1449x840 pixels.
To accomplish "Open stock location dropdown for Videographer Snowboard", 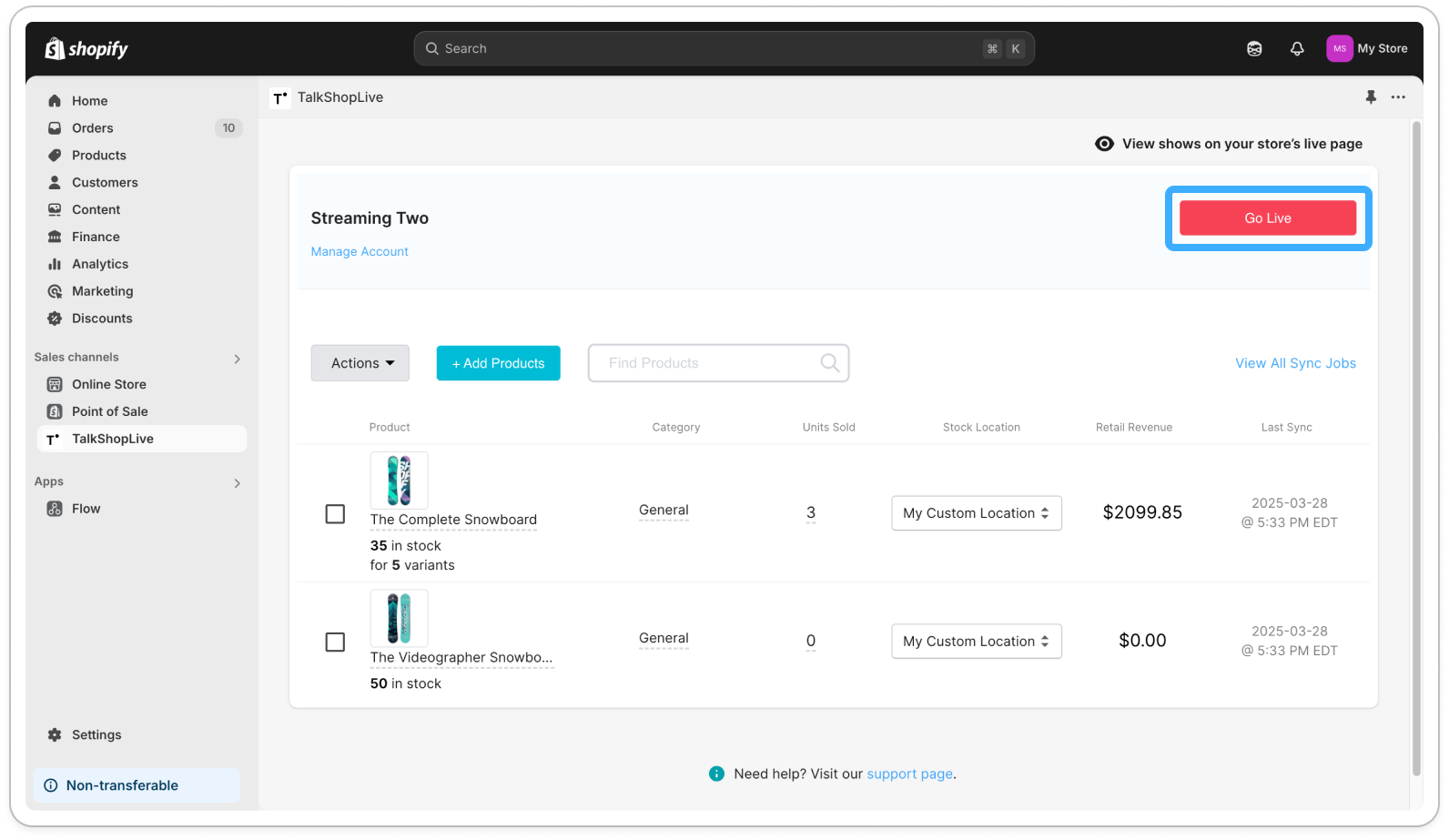I will point(977,642).
